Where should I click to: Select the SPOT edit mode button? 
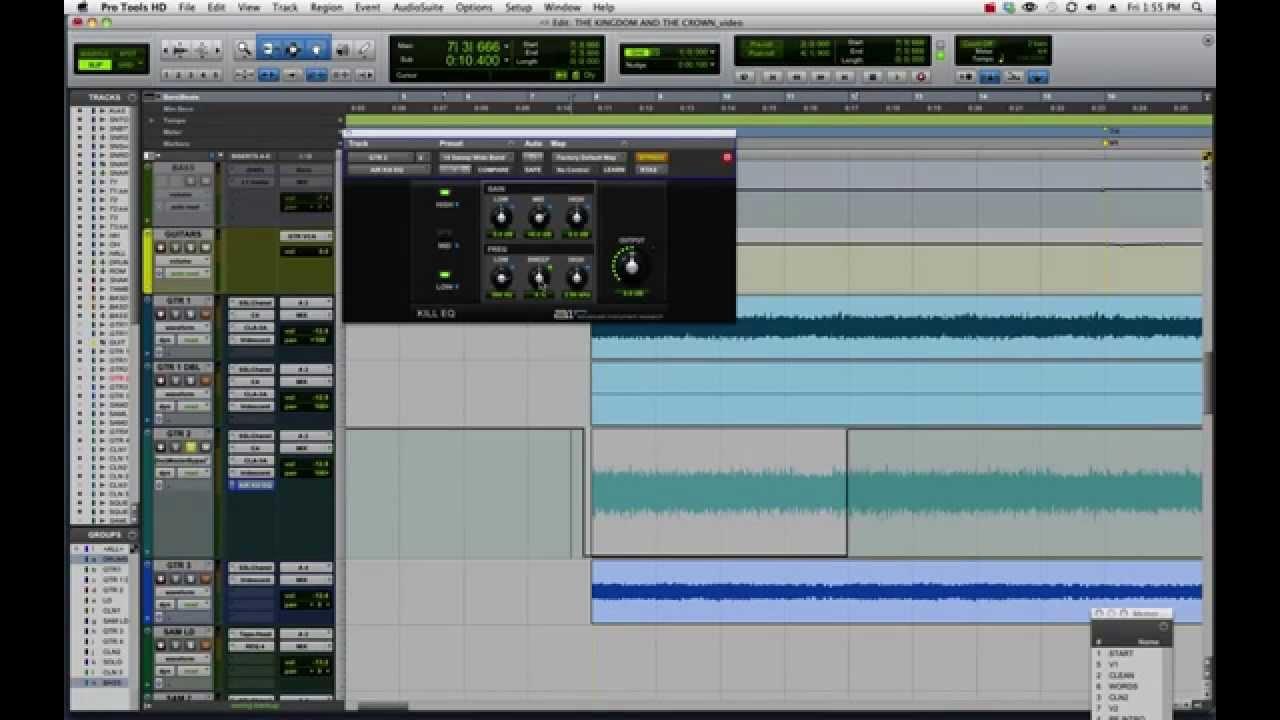pos(128,51)
